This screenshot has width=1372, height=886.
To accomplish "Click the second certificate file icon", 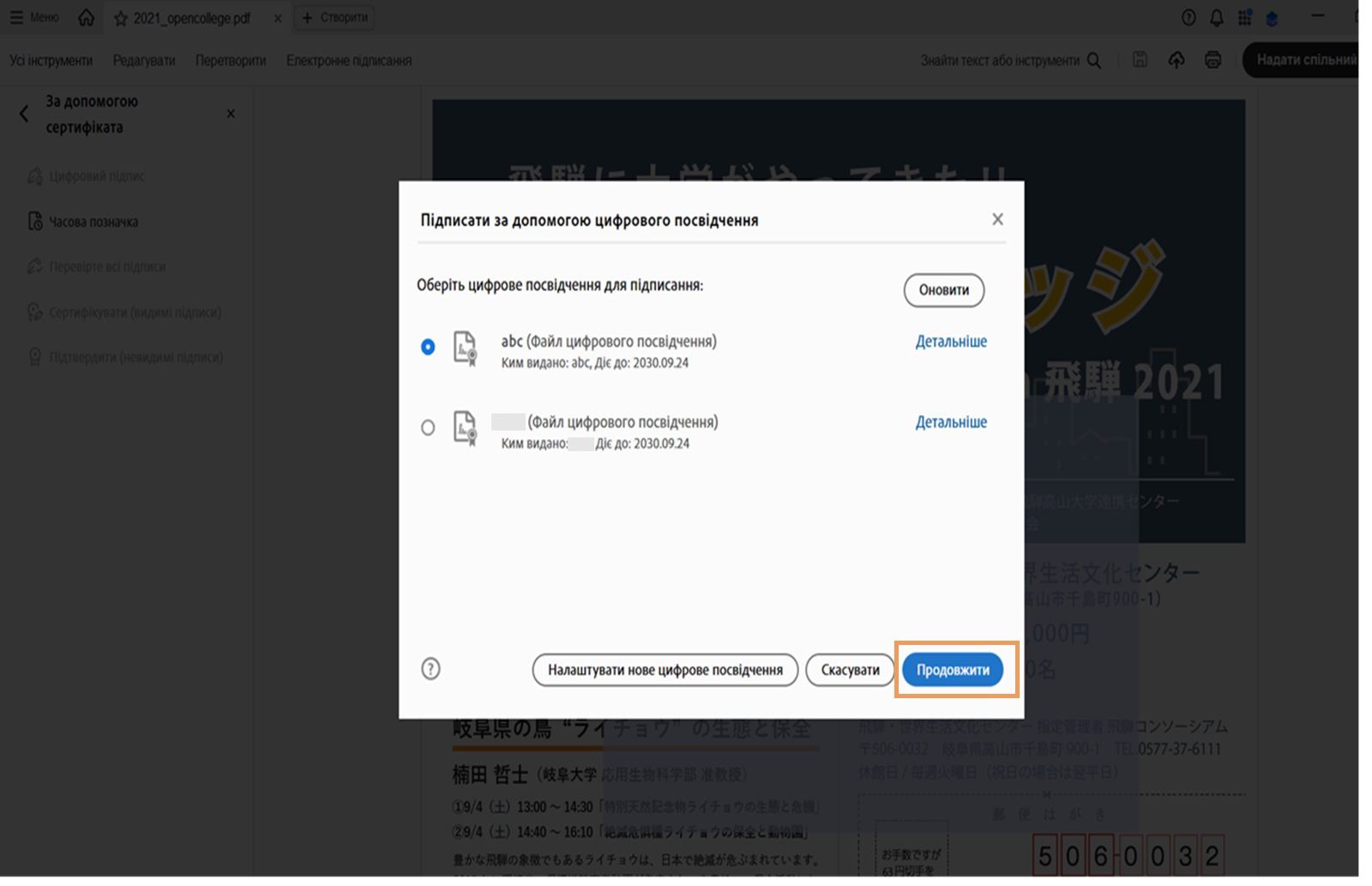I will click(465, 429).
